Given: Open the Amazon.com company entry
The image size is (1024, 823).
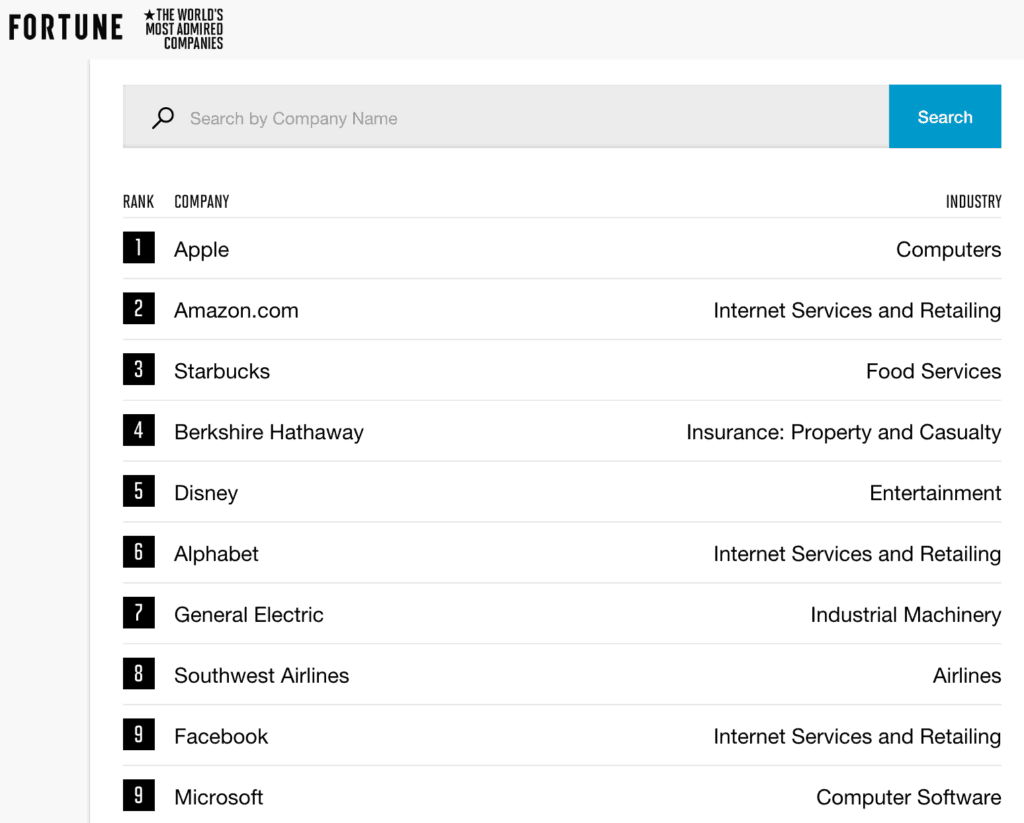Looking at the screenshot, I should point(236,310).
